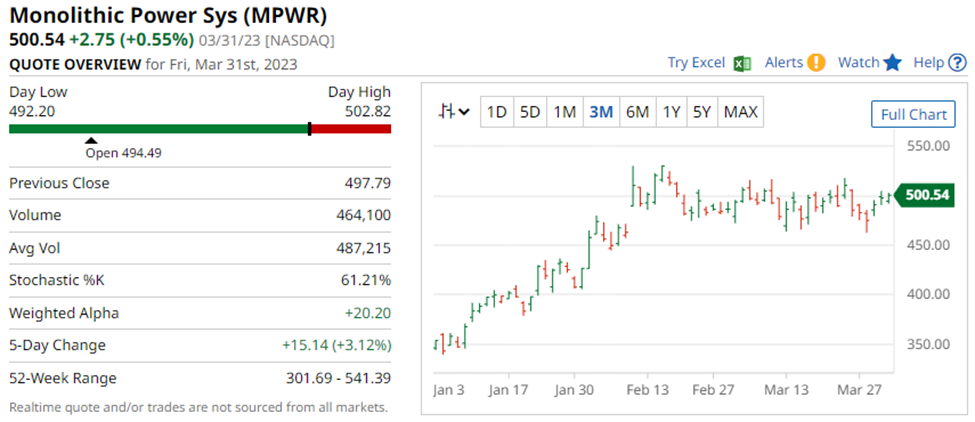Image resolution: width=975 pixels, height=422 pixels.
Task: Click the 450.00 price axis label
Action: coord(928,245)
